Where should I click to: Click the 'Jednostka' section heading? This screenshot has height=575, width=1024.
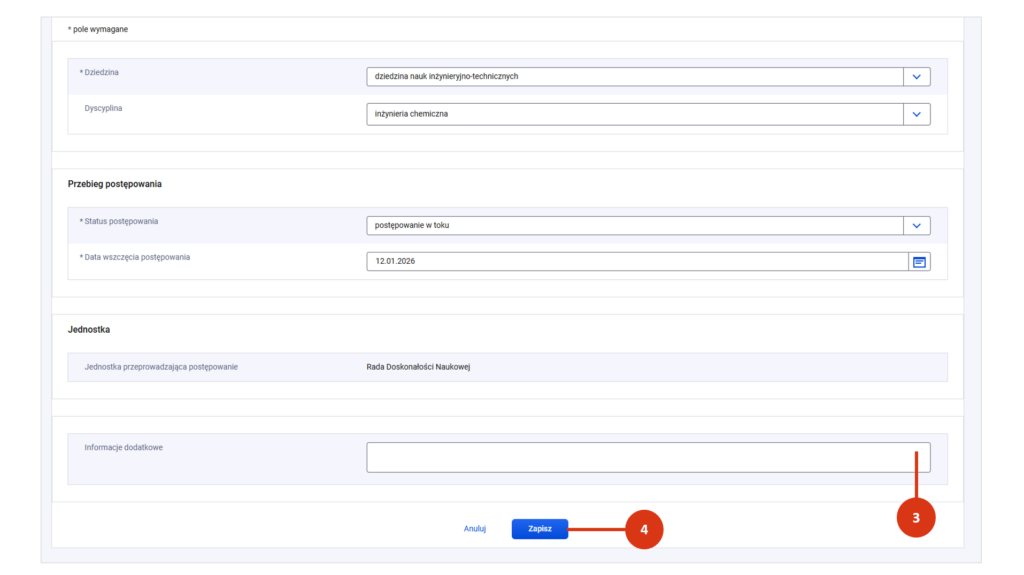tap(89, 329)
